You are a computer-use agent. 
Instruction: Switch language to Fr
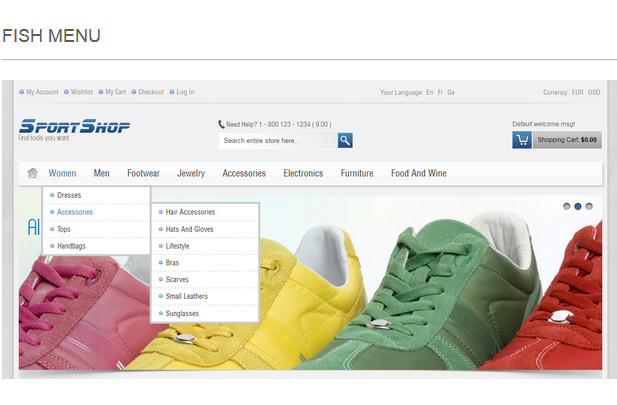440,92
